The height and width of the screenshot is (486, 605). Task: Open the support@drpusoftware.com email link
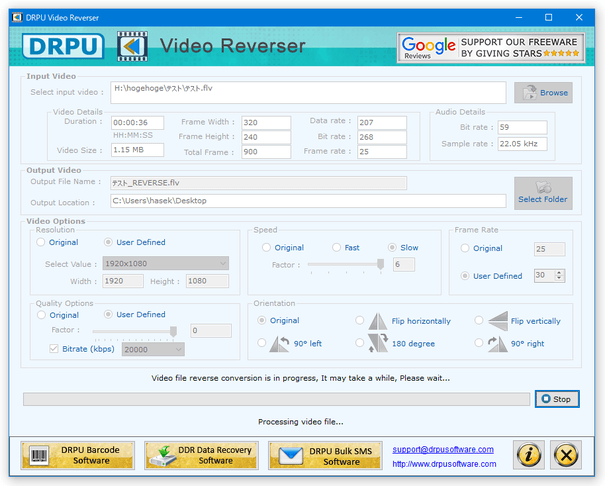click(x=443, y=449)
